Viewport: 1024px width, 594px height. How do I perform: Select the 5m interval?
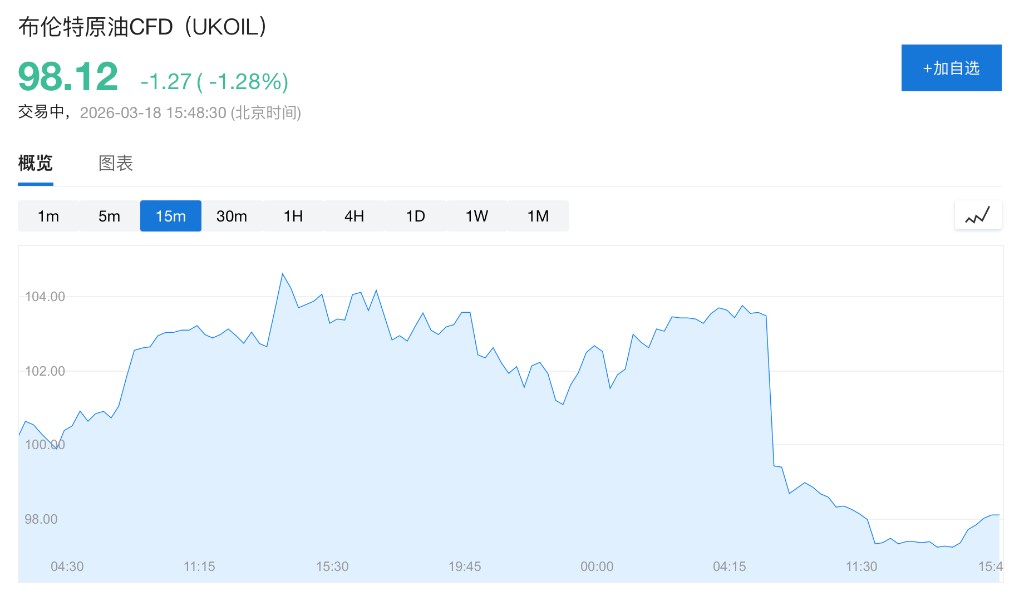tap(109, 216)
